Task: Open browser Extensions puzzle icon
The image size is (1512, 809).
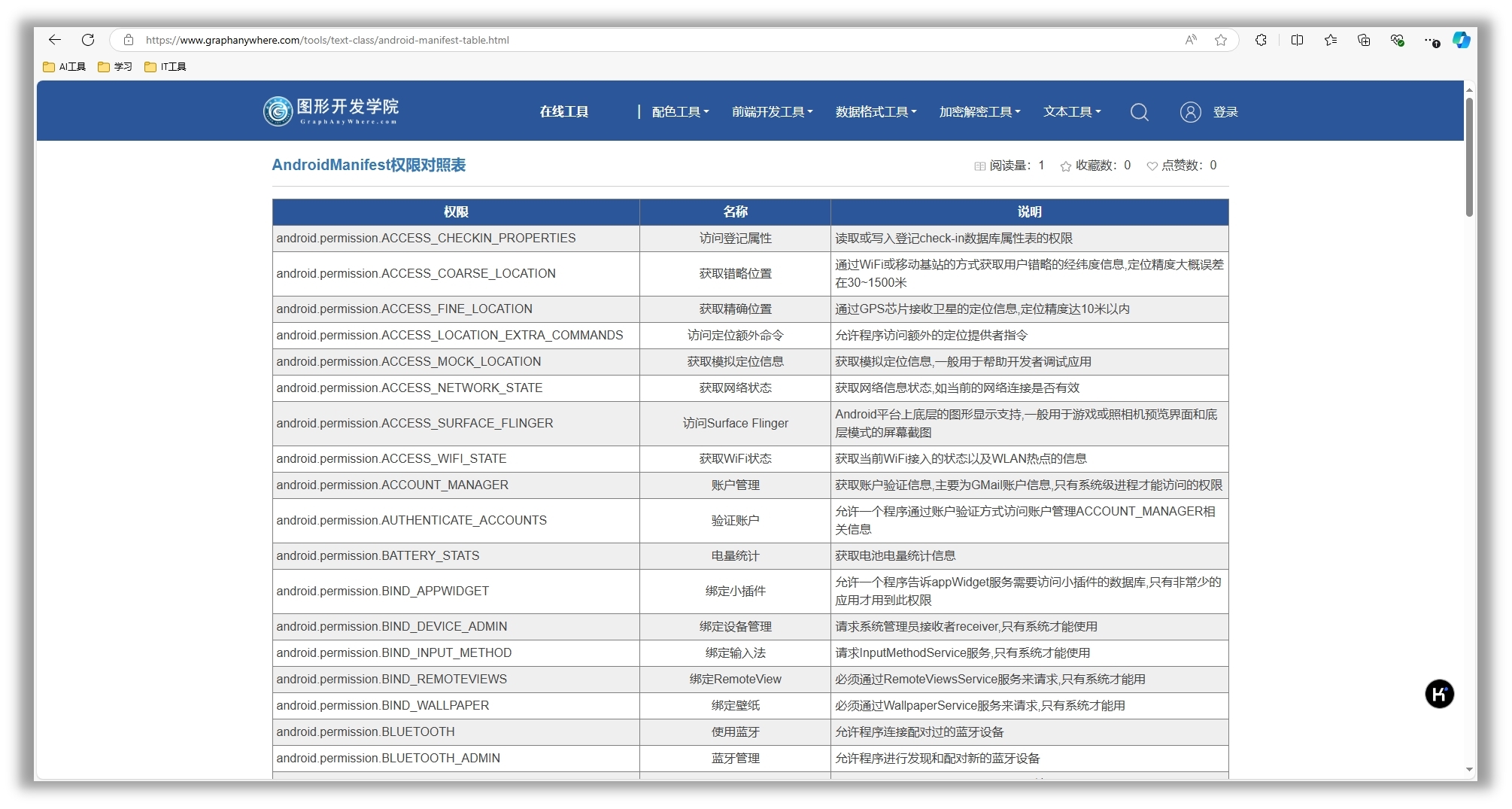Action: point(1262,40)
